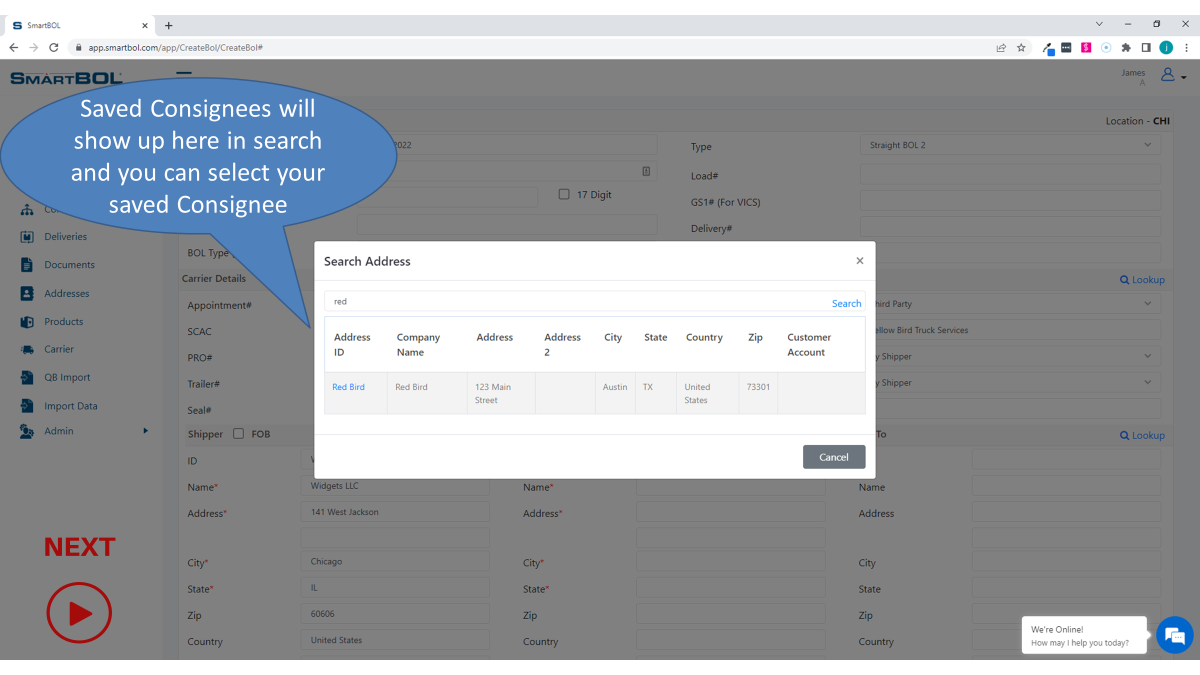Click the Addresses contact-book icon

27,294
